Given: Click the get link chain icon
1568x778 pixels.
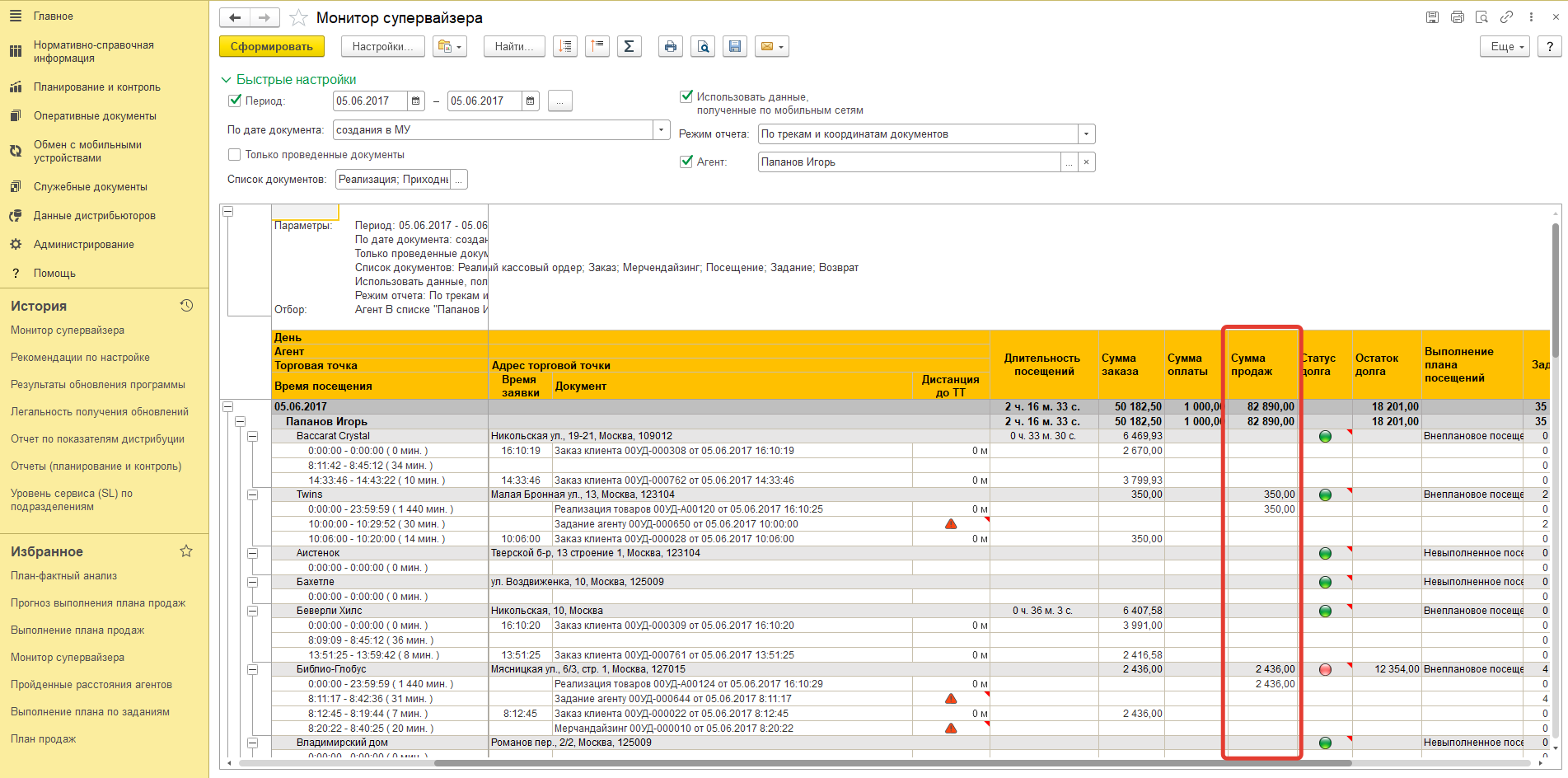Looking at the screenshot, I should click(1506, 17).
